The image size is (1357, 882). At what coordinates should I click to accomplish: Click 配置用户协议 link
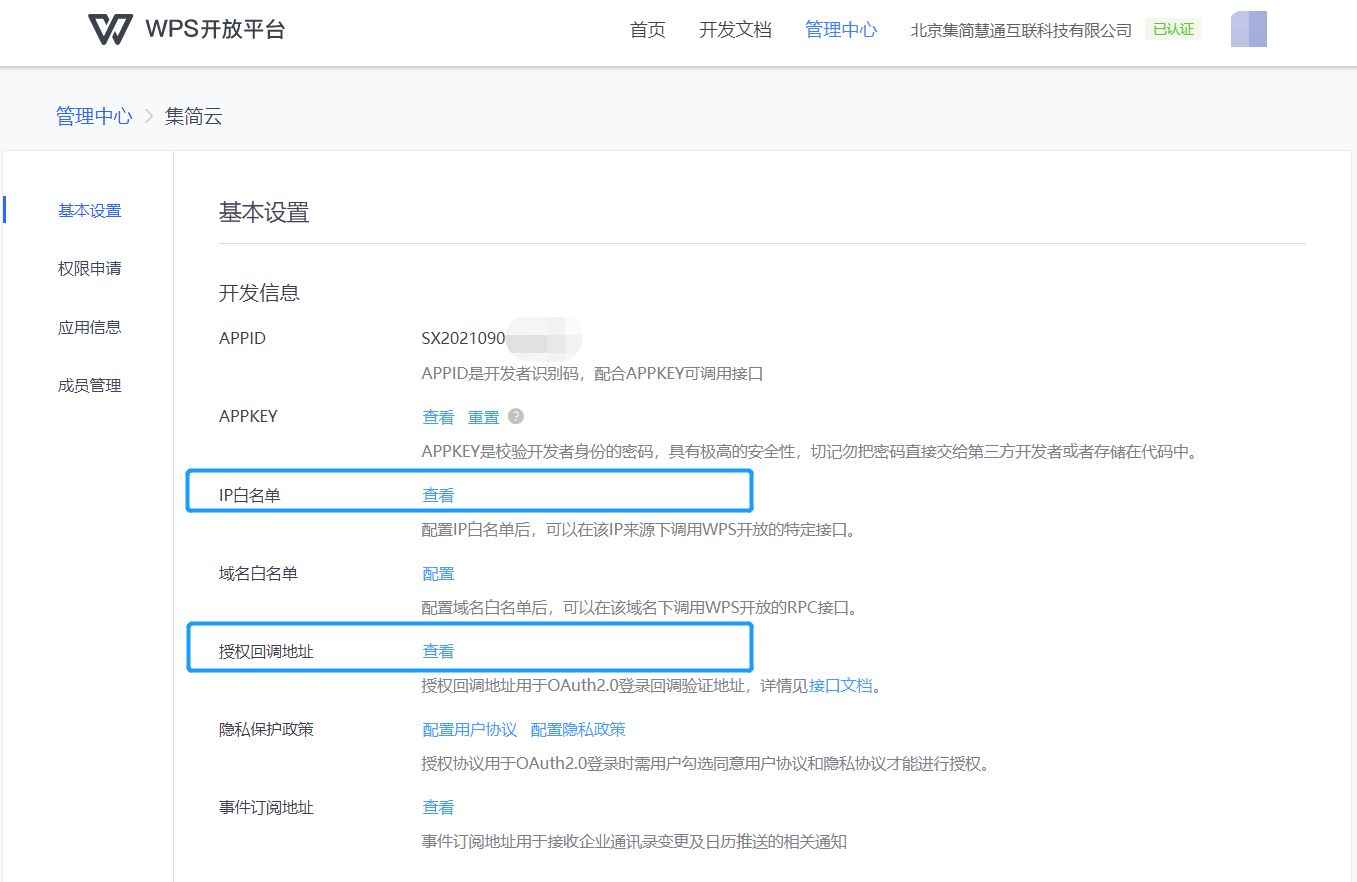click(470, 729)
